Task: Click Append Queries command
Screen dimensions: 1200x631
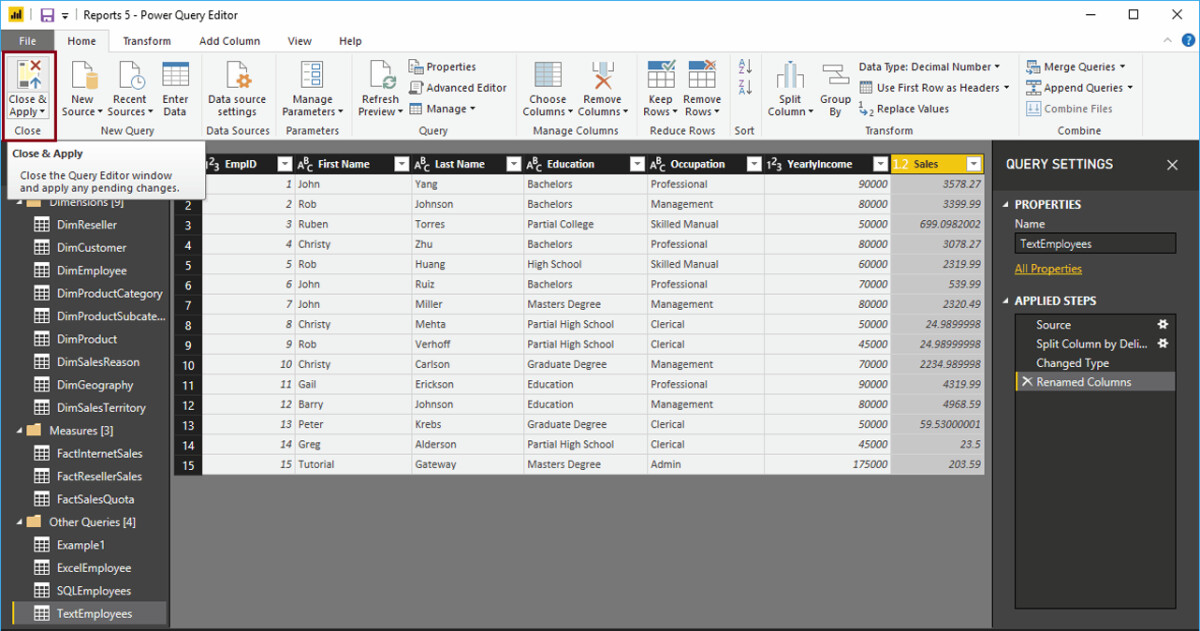Action: click(x=1080, y=88)
